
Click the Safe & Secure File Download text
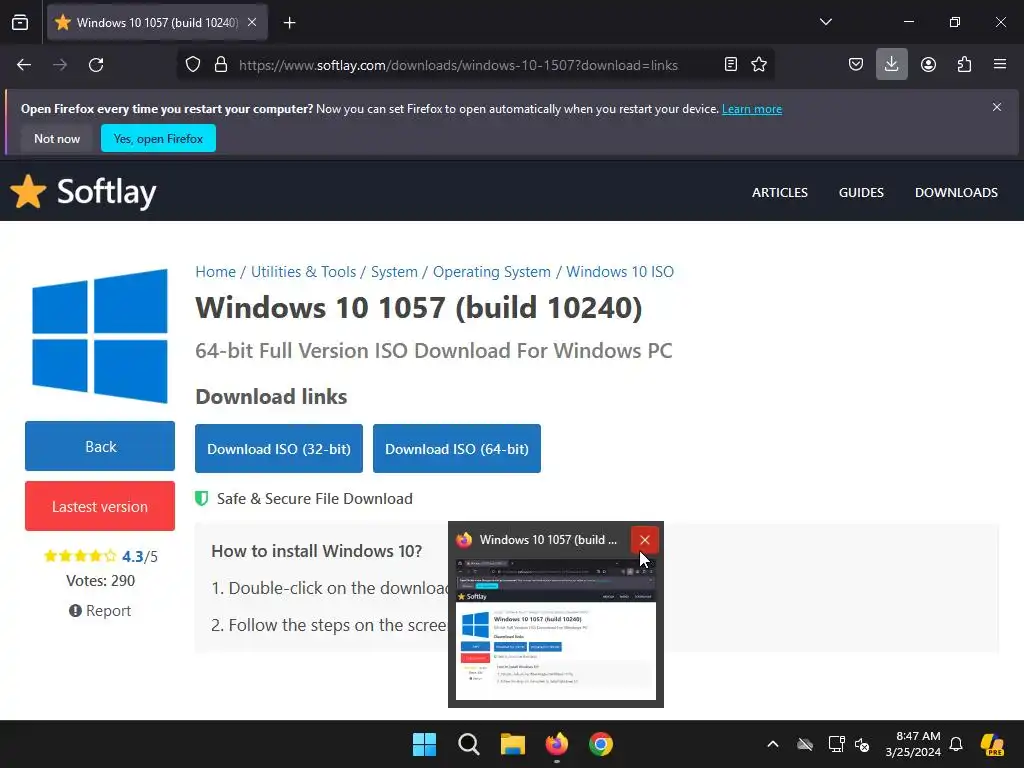315,499
